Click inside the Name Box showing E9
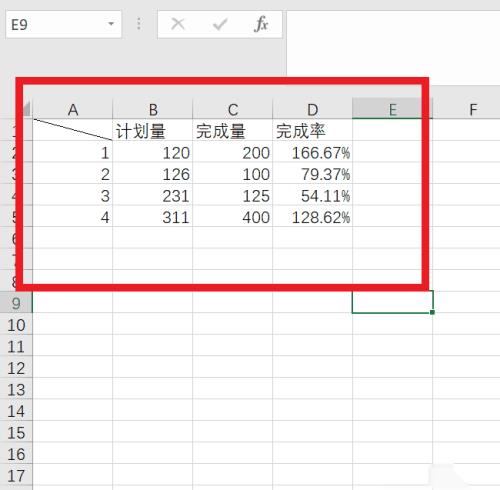Image resolution: width=500 pixels, height=490 pixels. tap(57, 25)
